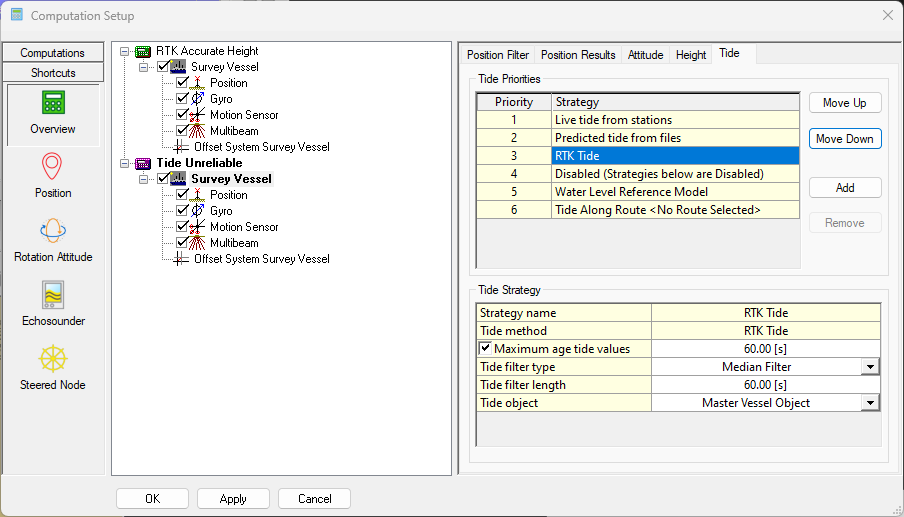Open the Rotation Attitude shortcut icon

[53, 231]
